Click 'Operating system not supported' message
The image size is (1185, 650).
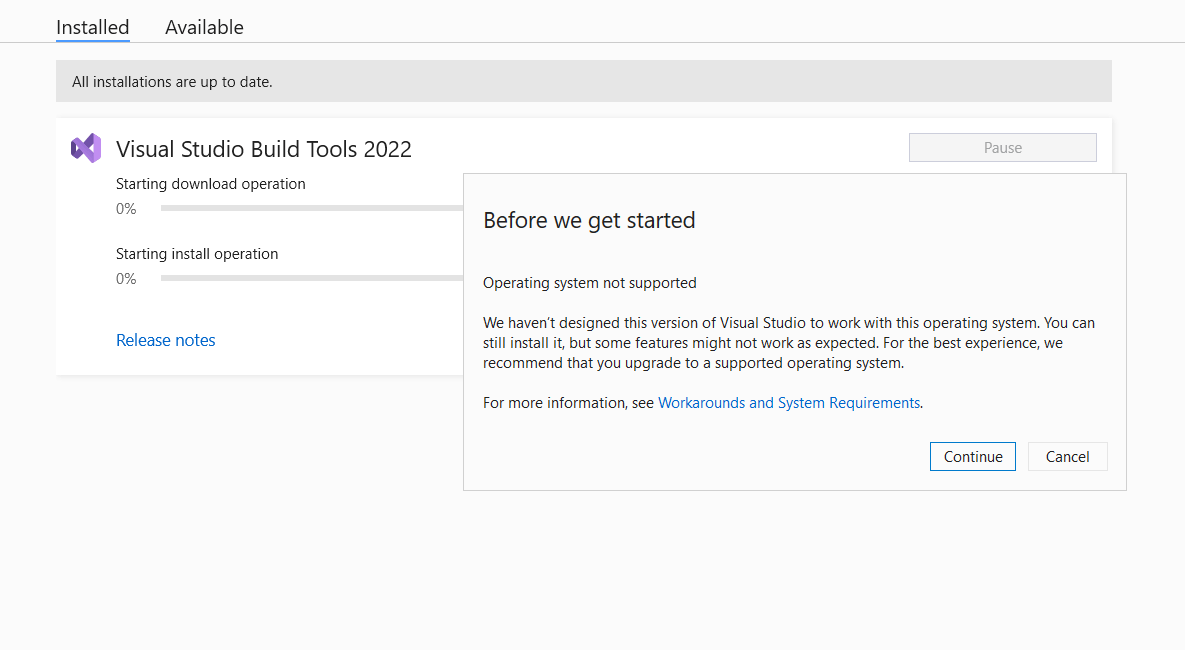589,283
